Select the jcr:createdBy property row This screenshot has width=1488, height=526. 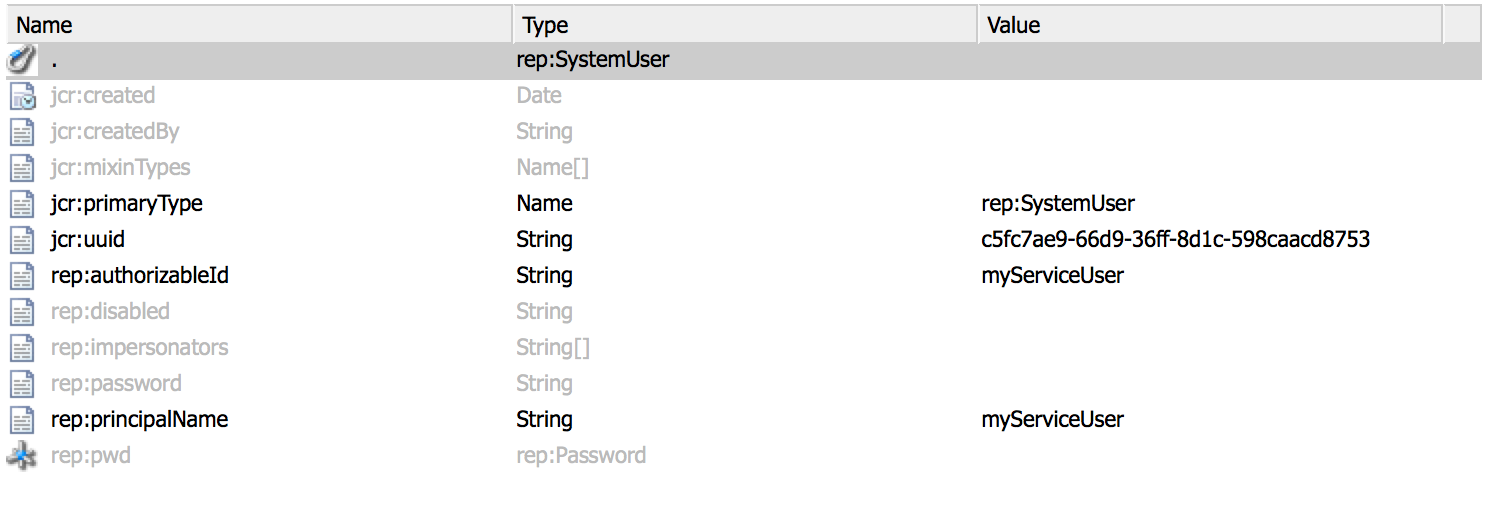click(115, 132)
